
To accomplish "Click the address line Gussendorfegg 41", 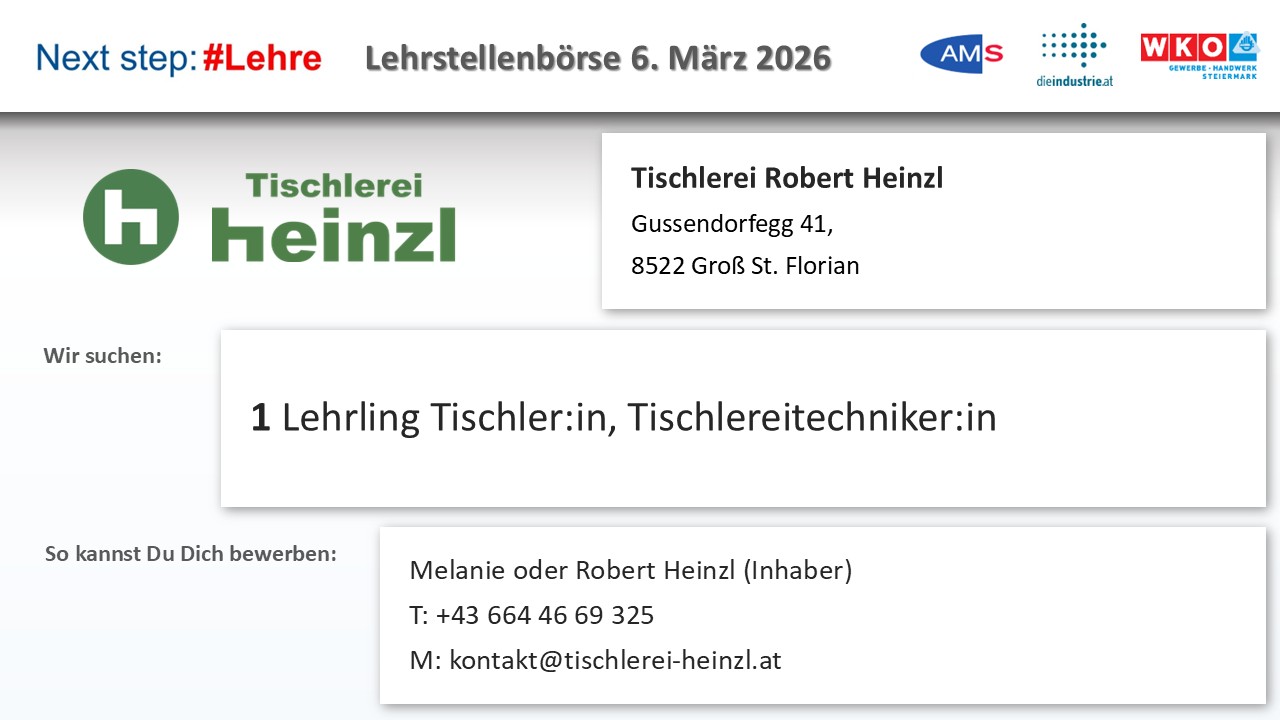I will pos(732,224).
